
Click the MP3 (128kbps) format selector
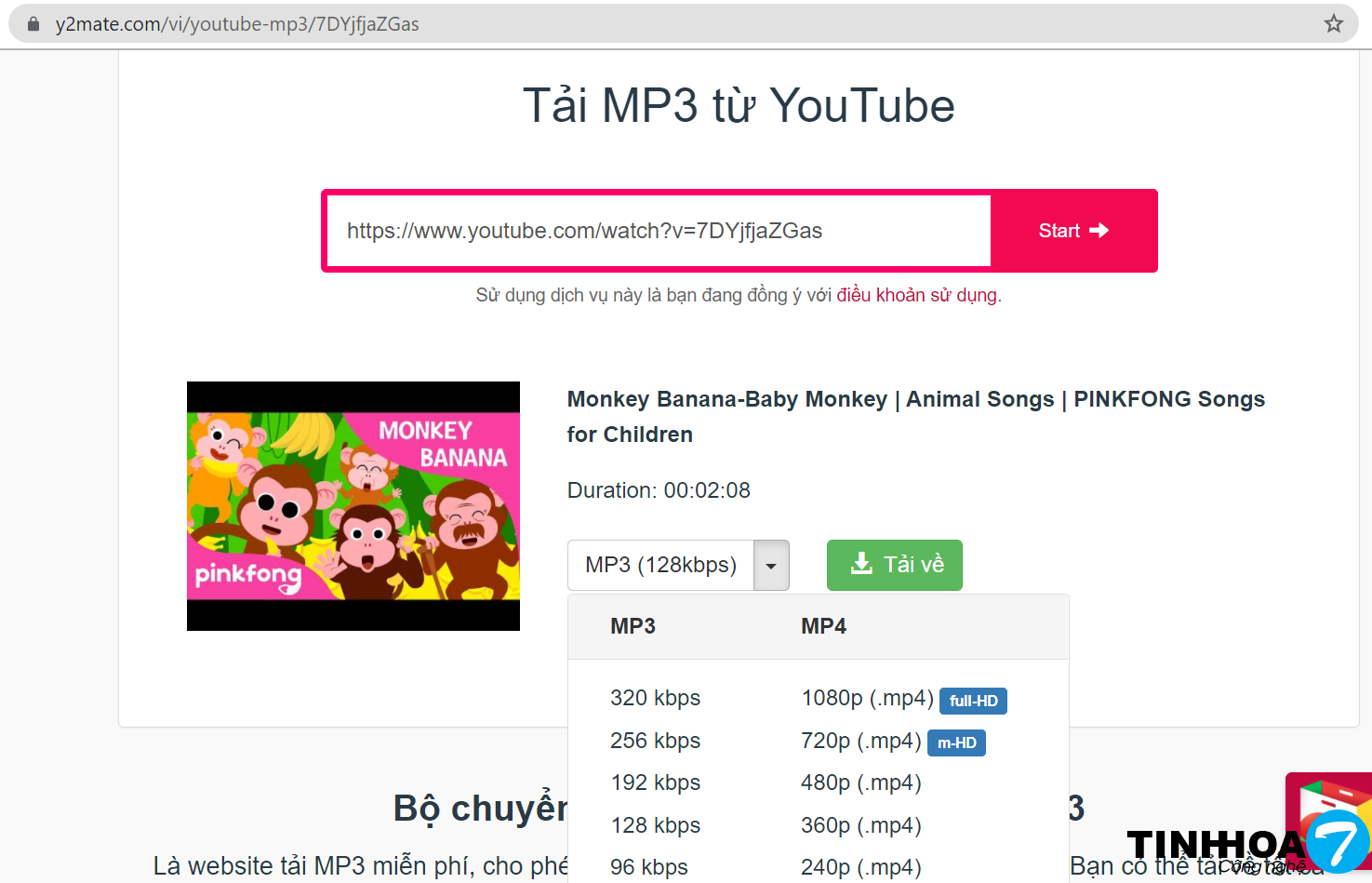coord(660,565)
